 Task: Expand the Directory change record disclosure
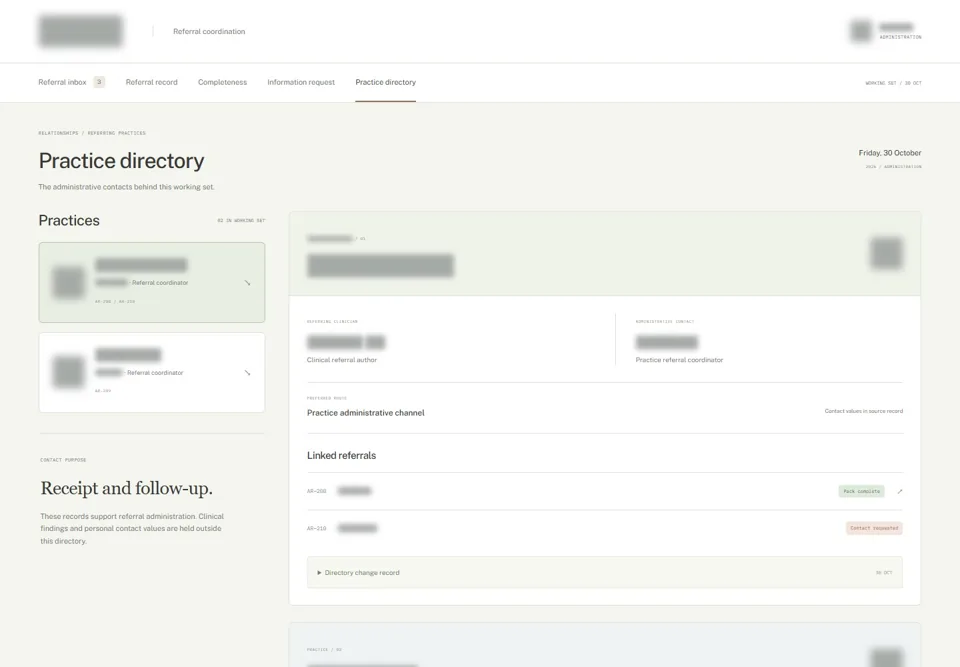pyautogui.click(x=604, y=573)
